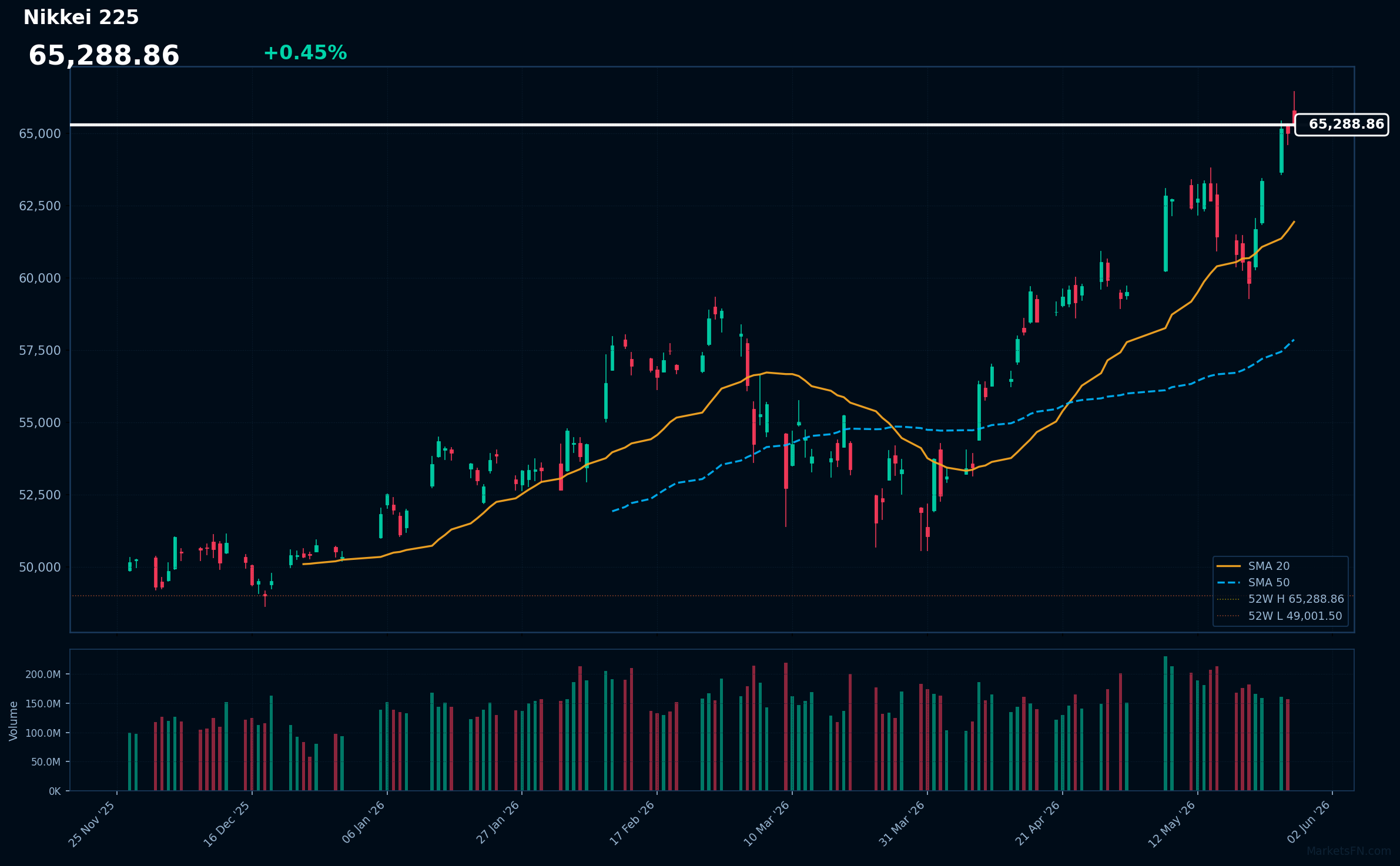Click the tallest green volume bar in May
The image size is (1400, 866).
(x=1165, y=723)
